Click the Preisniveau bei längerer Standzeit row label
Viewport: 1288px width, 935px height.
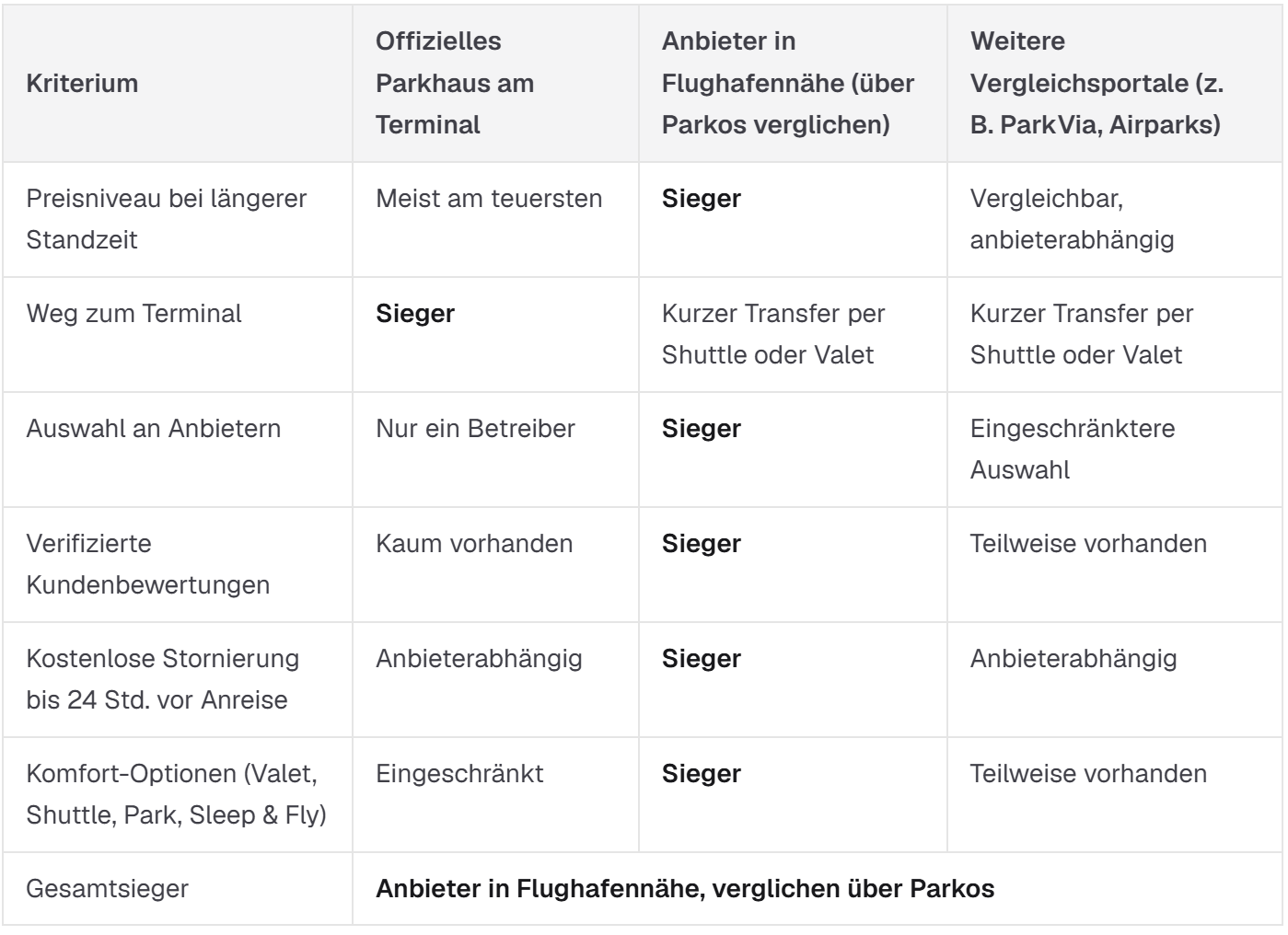click(167, 219)
